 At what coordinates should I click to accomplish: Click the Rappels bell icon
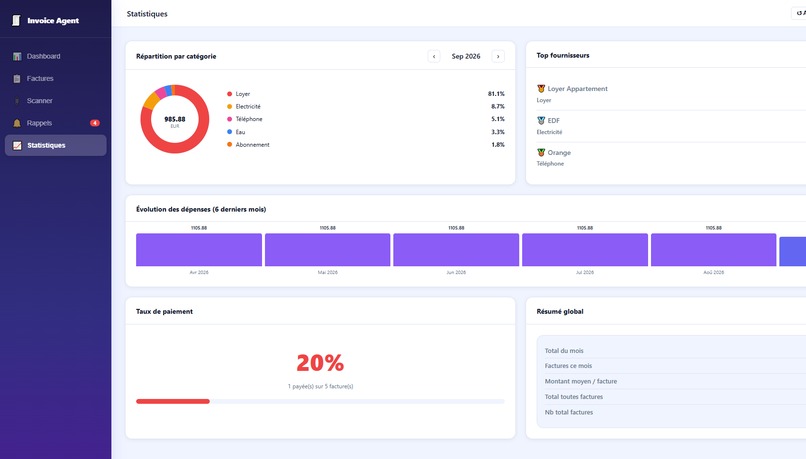(x=17, y=123)
